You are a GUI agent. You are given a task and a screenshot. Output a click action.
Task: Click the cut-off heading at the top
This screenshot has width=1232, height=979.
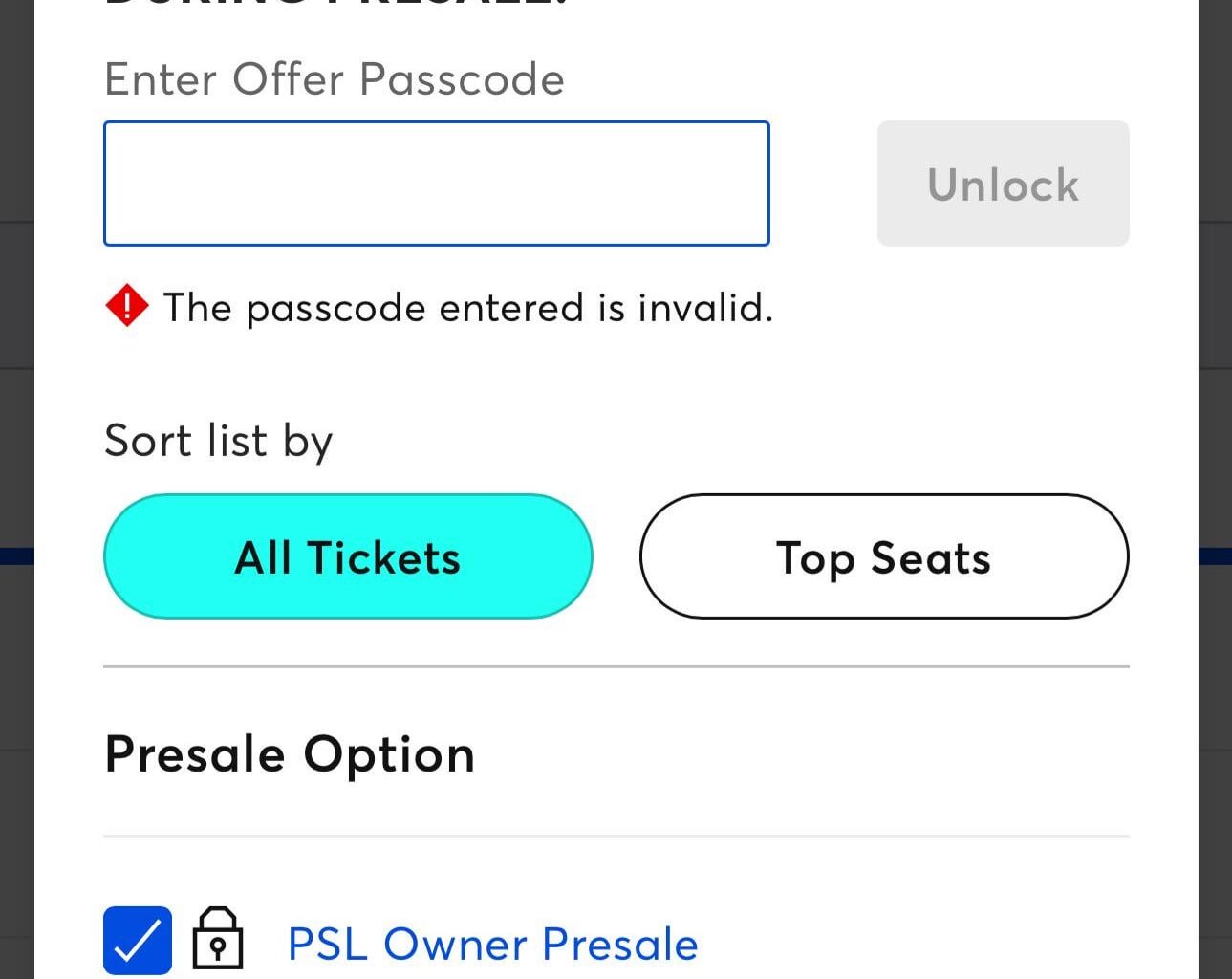[x=335, y=4]
